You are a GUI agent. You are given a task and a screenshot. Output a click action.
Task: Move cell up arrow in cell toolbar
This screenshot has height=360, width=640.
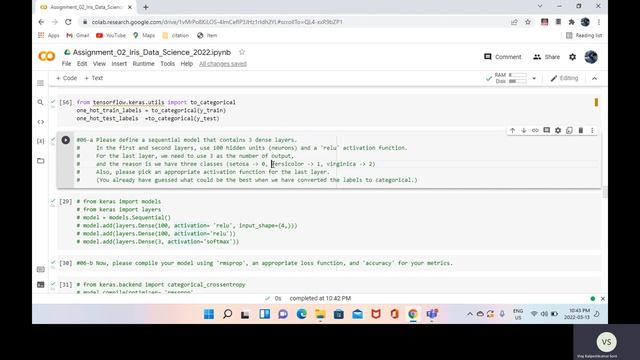point(512,131)
